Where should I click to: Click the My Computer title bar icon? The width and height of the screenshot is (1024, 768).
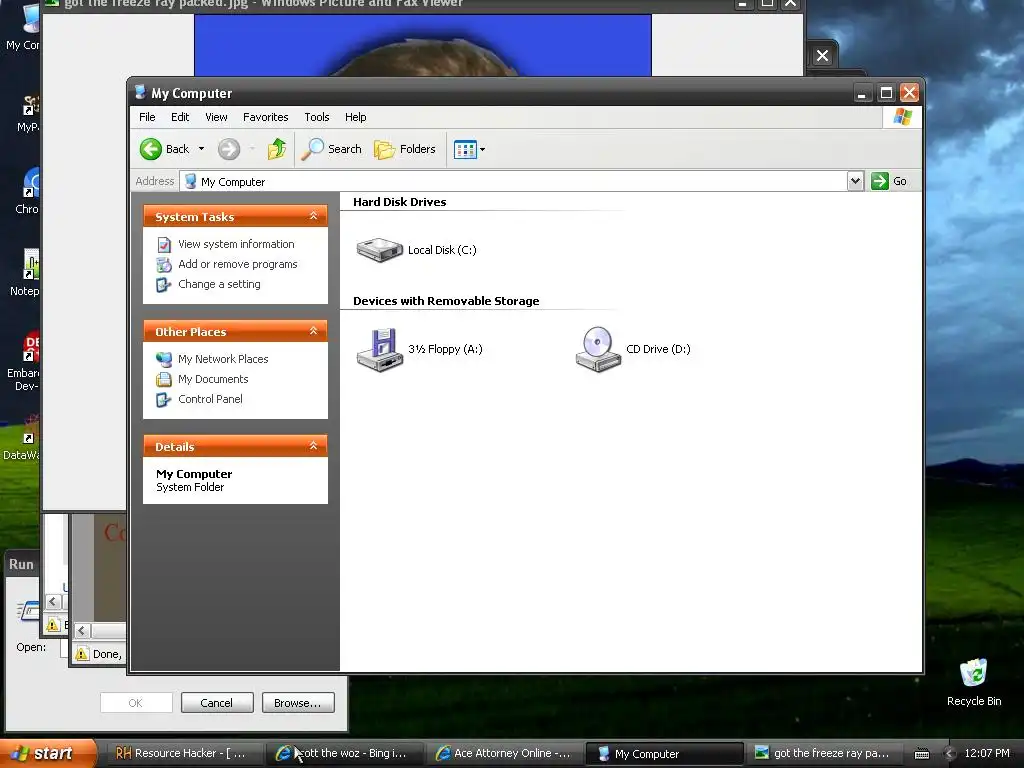point(140,92)
